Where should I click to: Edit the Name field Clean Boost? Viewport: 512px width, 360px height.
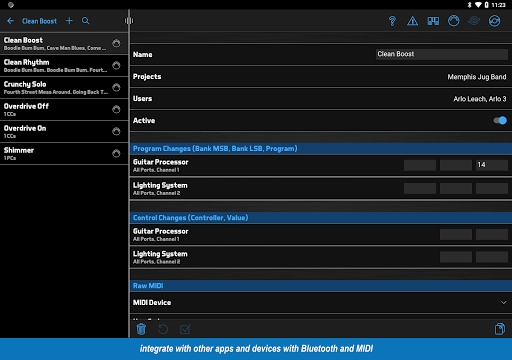coord(442,54)
